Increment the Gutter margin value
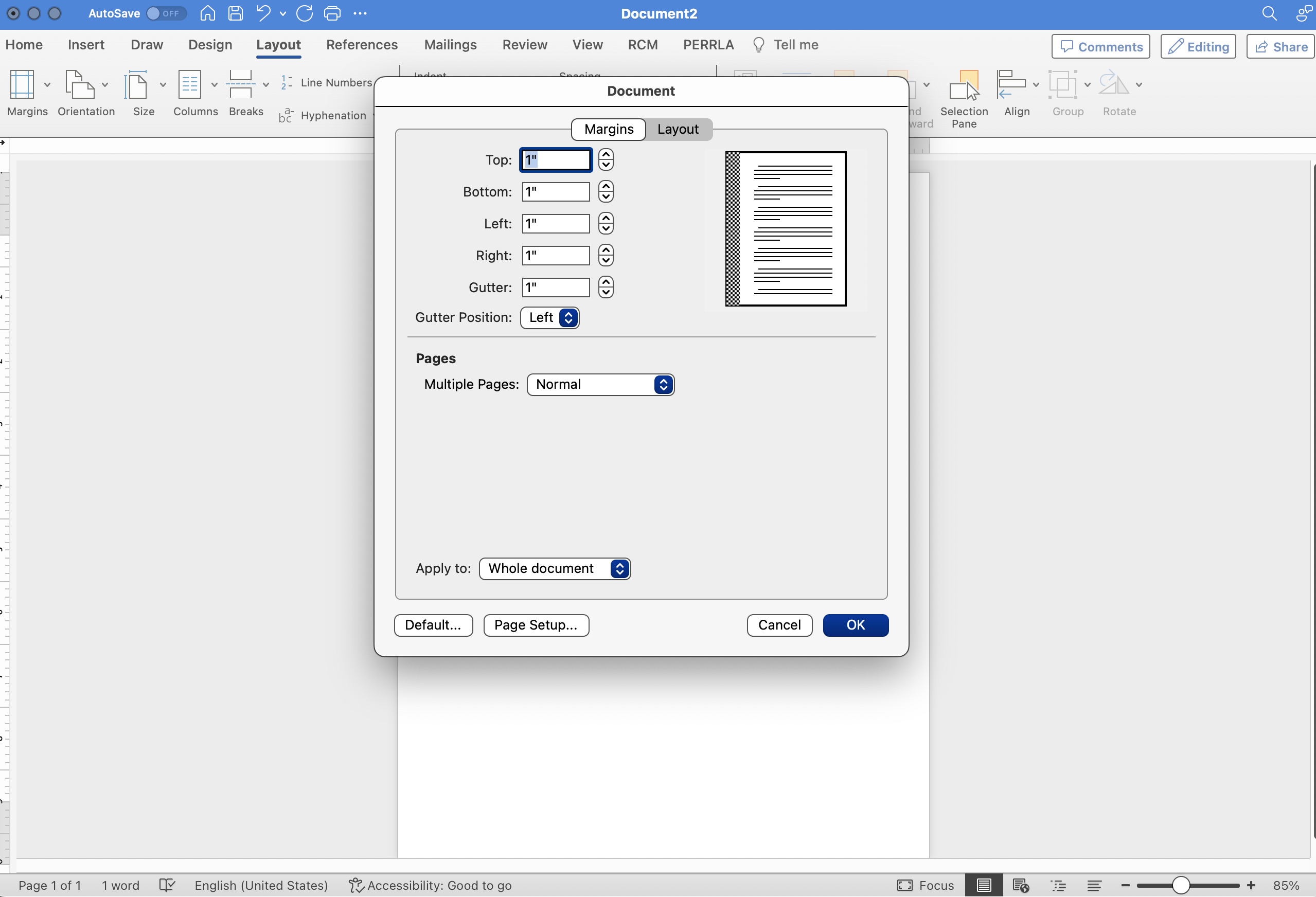The height and width of the screenshot is (897, 1316). [606, 282]
